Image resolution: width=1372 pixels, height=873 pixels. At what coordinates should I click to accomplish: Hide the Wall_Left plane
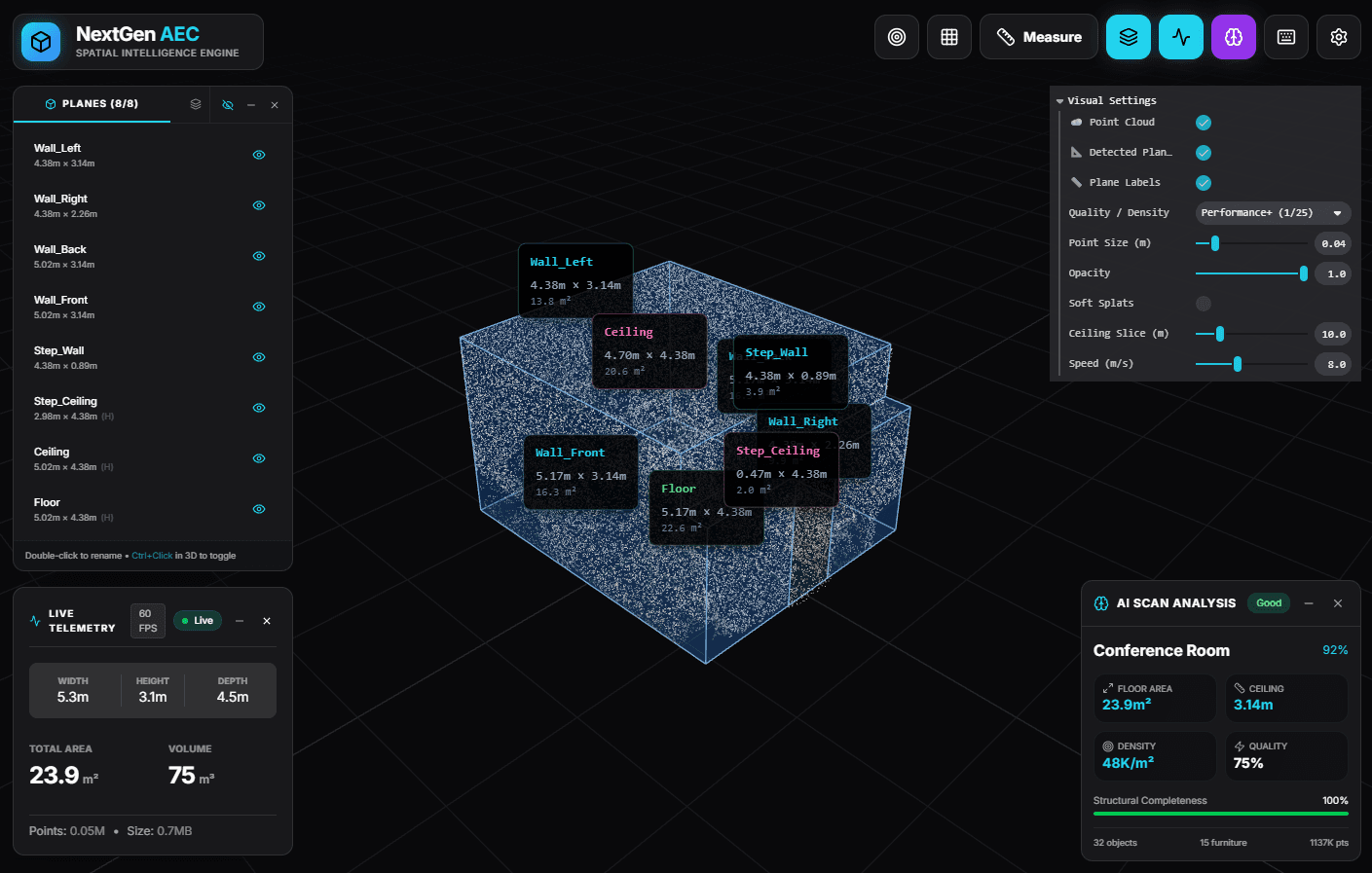point(259,155)
